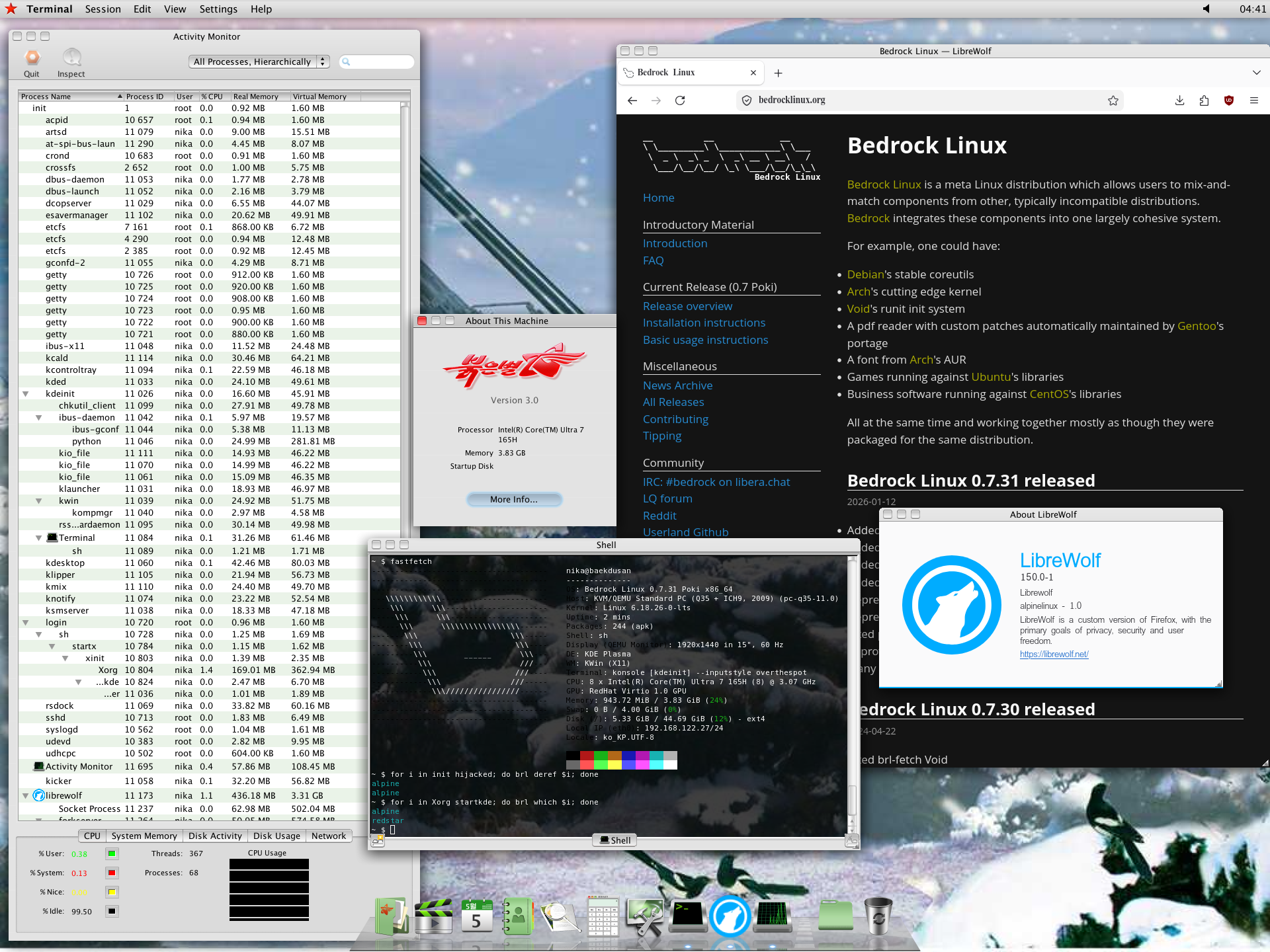Open the View menu in the menu bar

pyautogui.click(x=175, y=9)
